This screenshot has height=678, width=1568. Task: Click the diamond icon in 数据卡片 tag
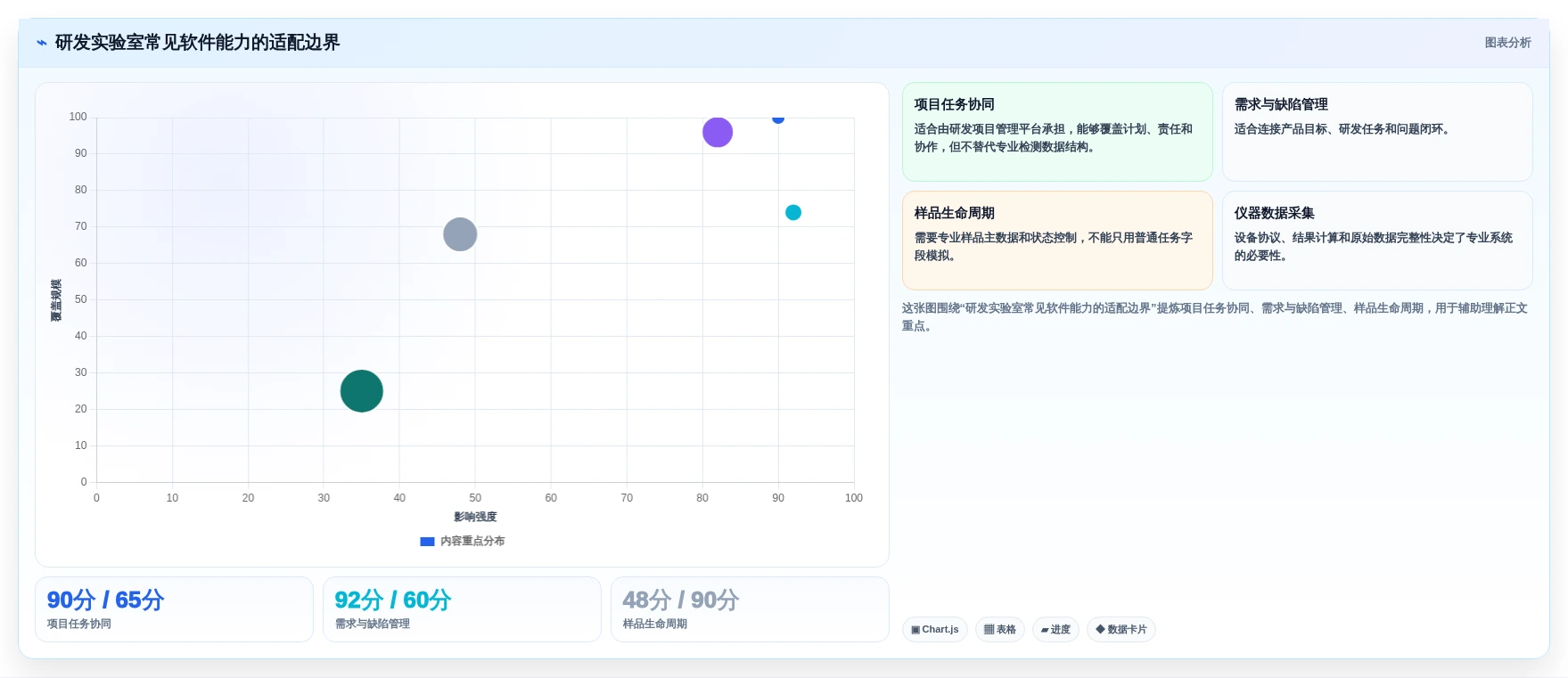tap(1100, 629)
